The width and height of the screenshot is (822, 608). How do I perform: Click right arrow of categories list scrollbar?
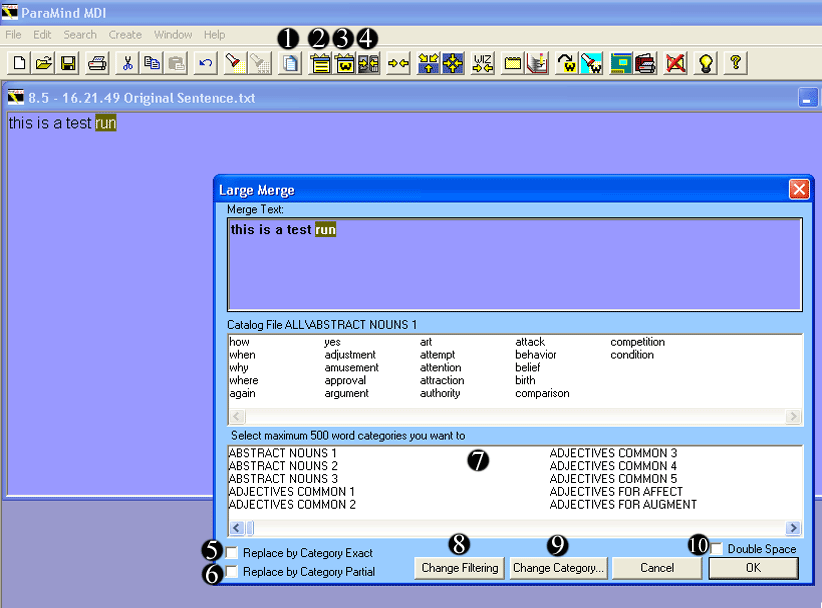[x=793, y=527]
